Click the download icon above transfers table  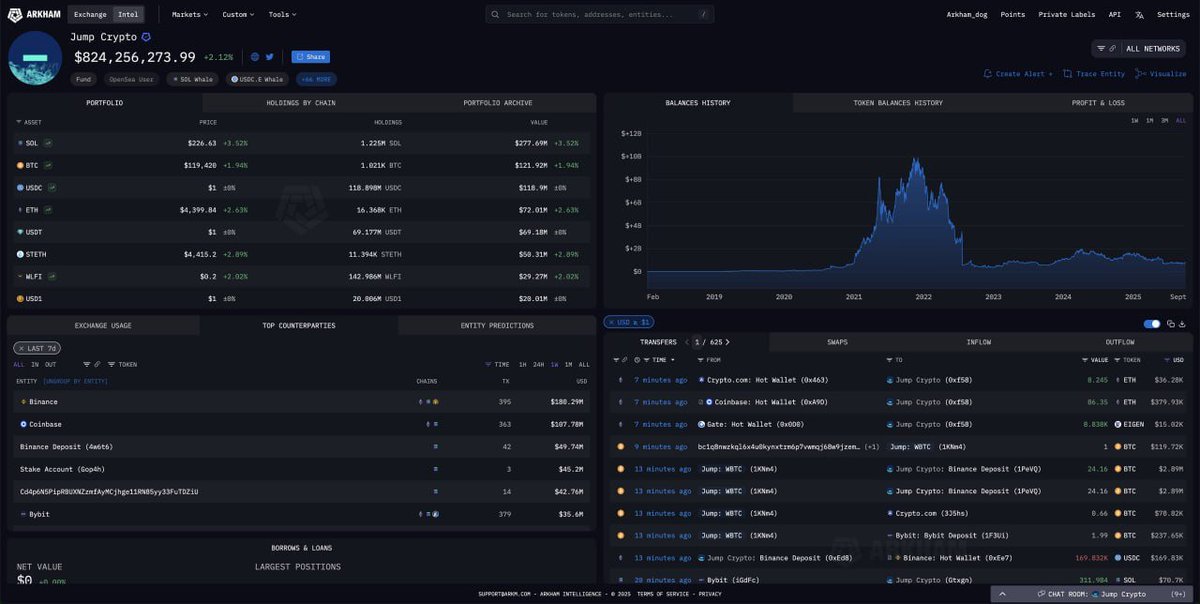point(1183,323)
